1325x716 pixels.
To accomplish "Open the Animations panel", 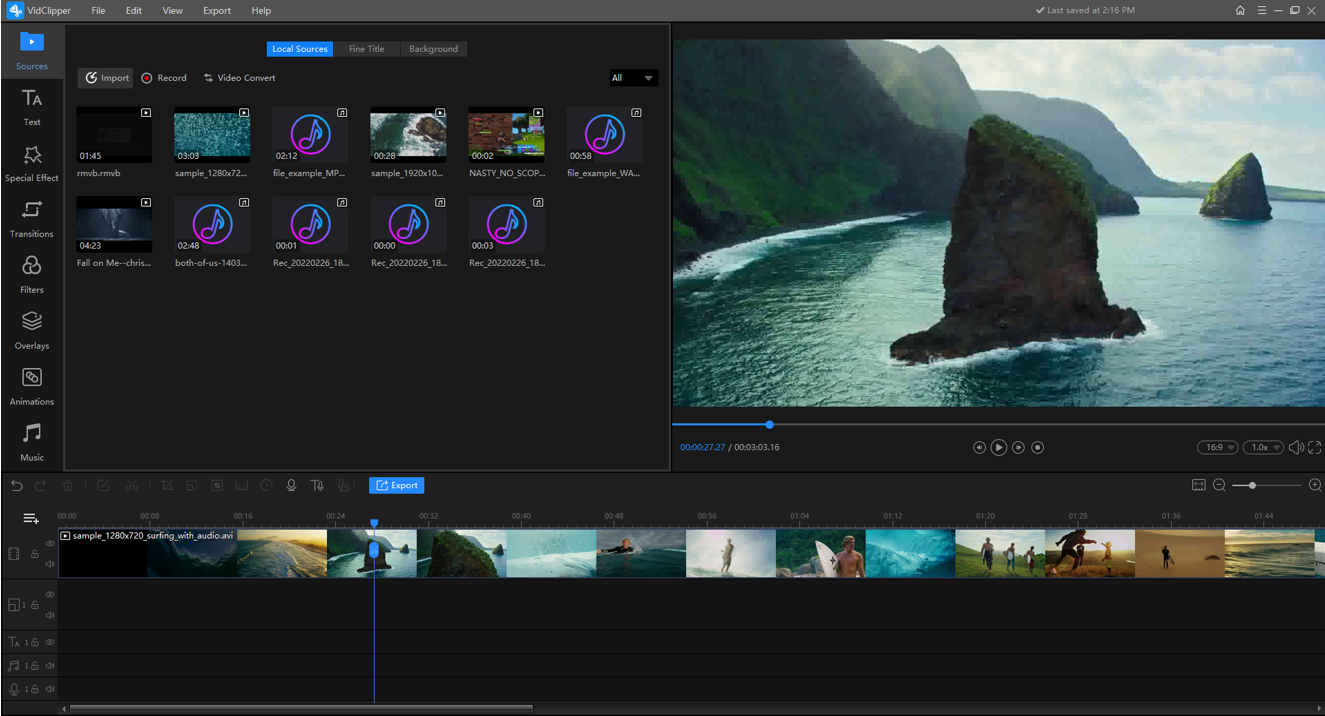I will (32, 387).
